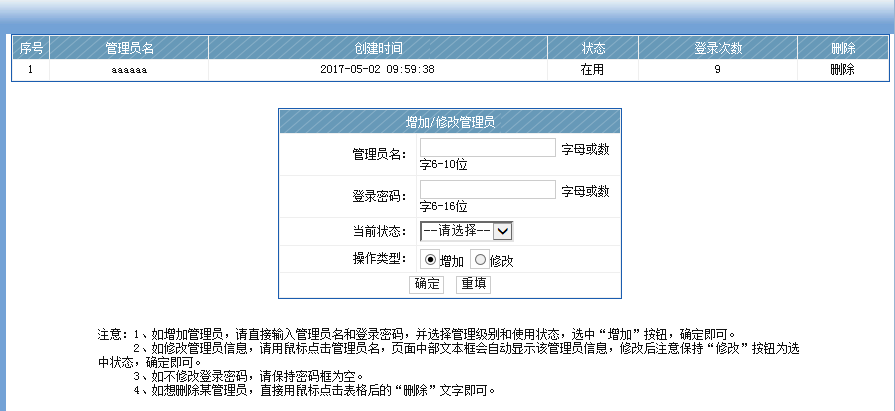
Task: Click the 登录次数 column header
Action: tap(717, 48)
